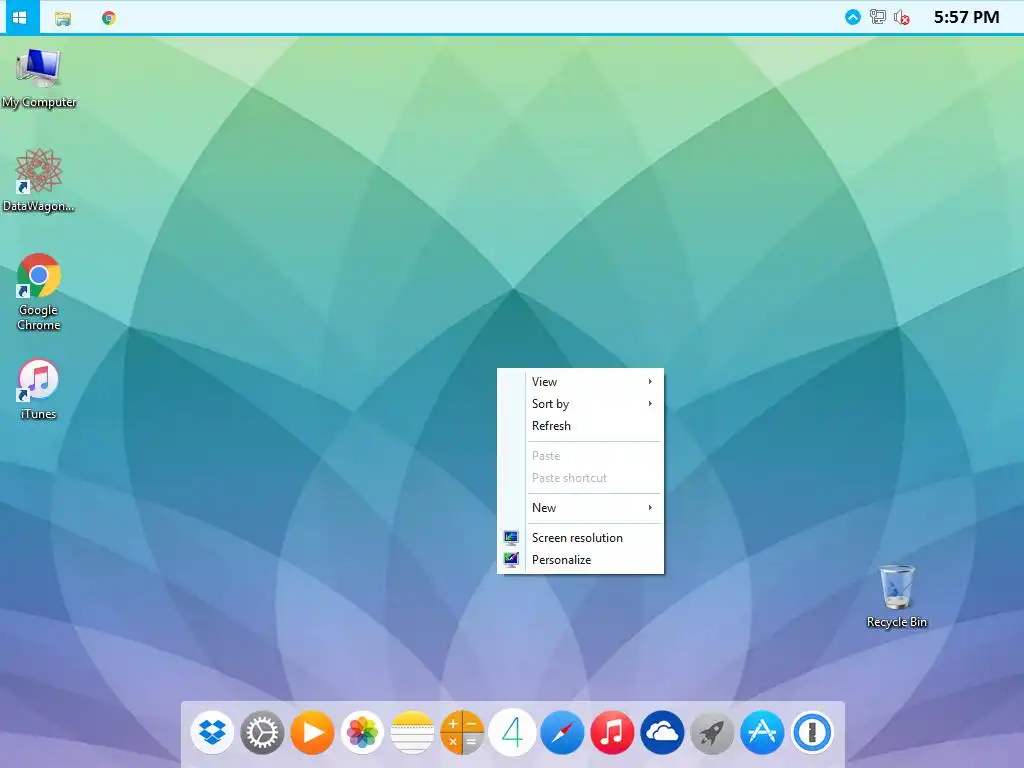Image resolution: width=1024 pixels, height=768 pixels.
Task: Click the muted volume tray icon
Action: pos(902,18)
